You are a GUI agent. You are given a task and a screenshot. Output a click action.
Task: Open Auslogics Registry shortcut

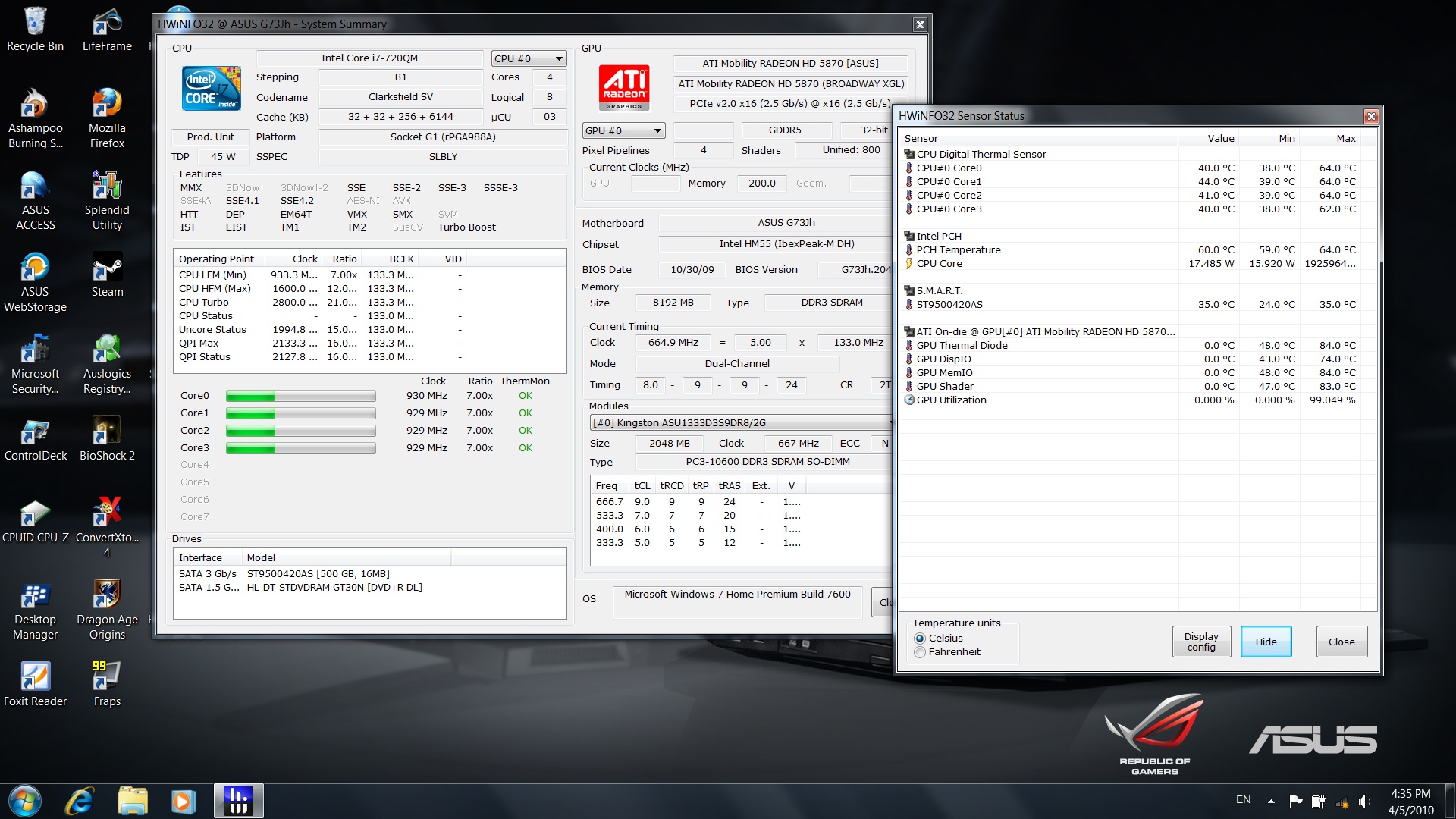(x=107, y=364)
